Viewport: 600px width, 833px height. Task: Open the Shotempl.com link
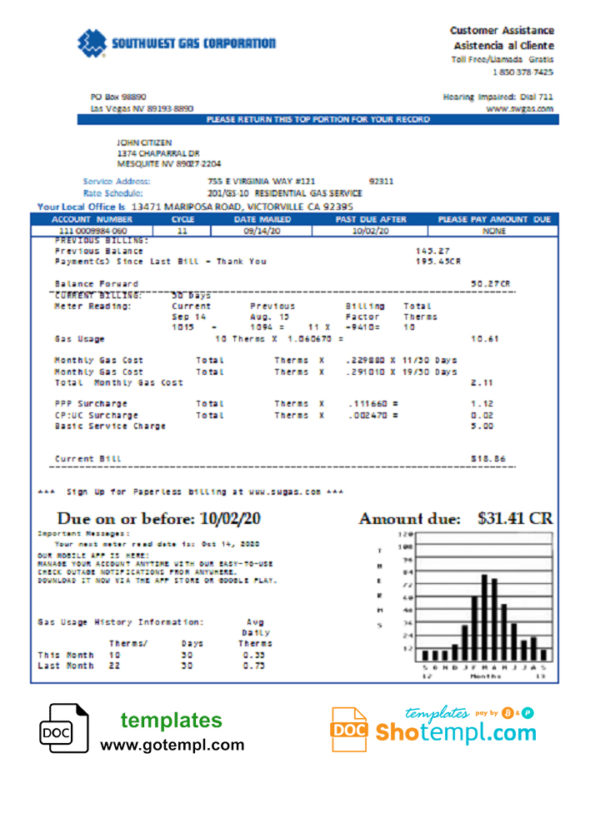[x=456, y=733]
